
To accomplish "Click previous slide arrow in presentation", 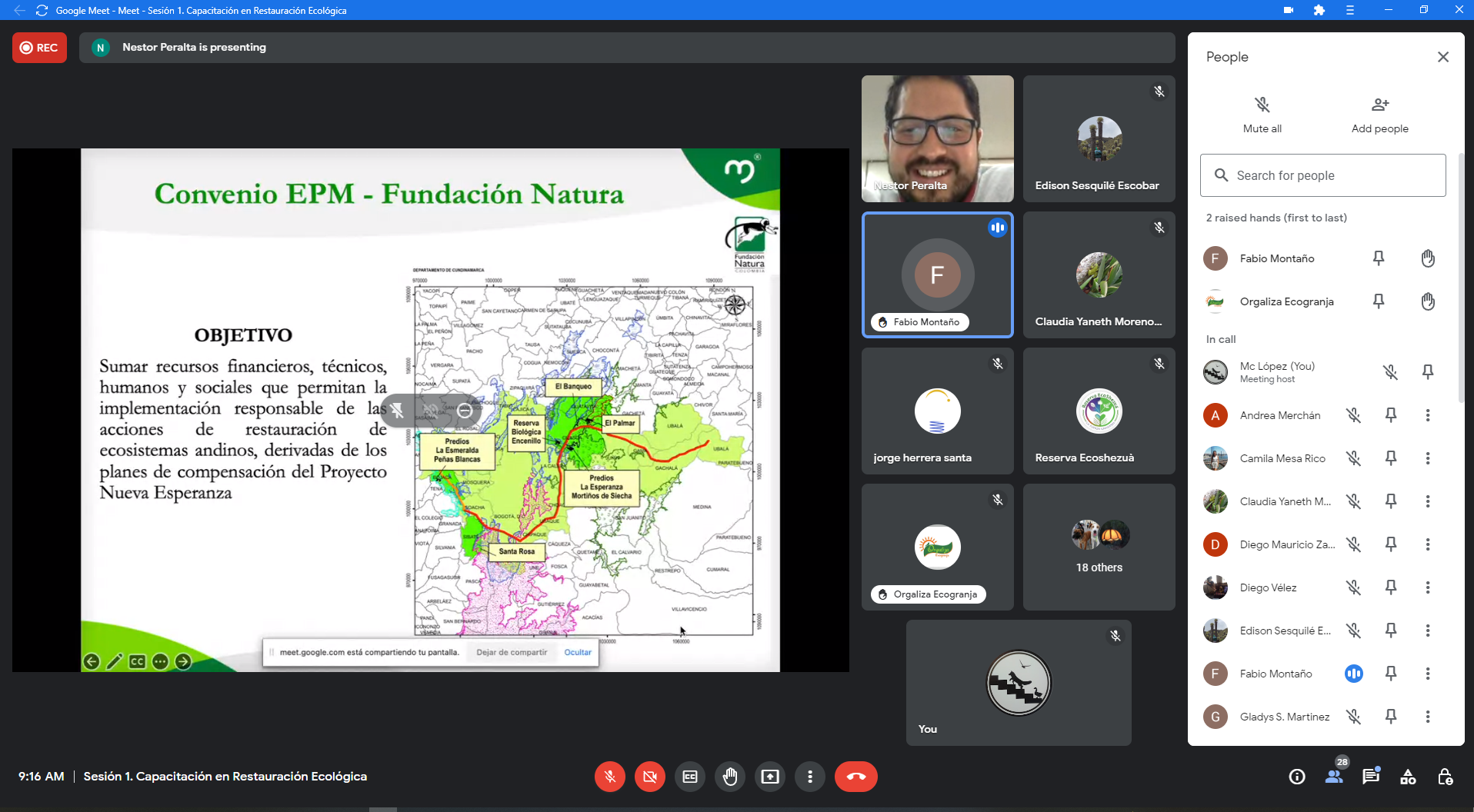I will (x=92, y=661).
